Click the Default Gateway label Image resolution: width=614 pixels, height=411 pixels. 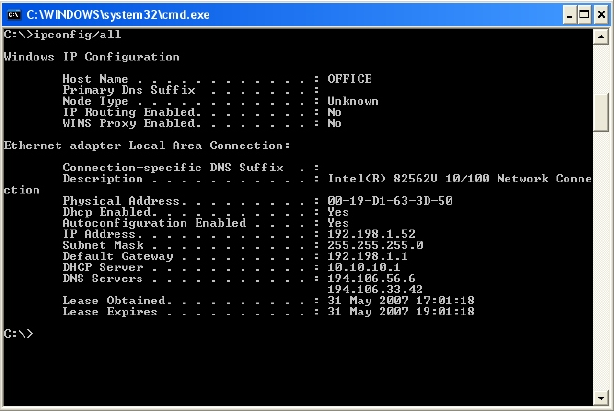[118, 256]
